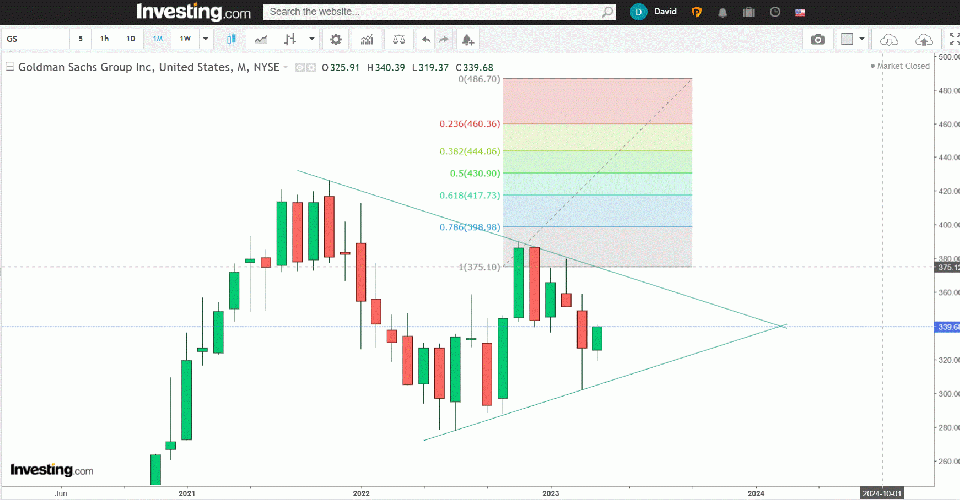Screen dimensions: 960x500
Task: Open the clock icon in header
Action: [x=774, y=12]
